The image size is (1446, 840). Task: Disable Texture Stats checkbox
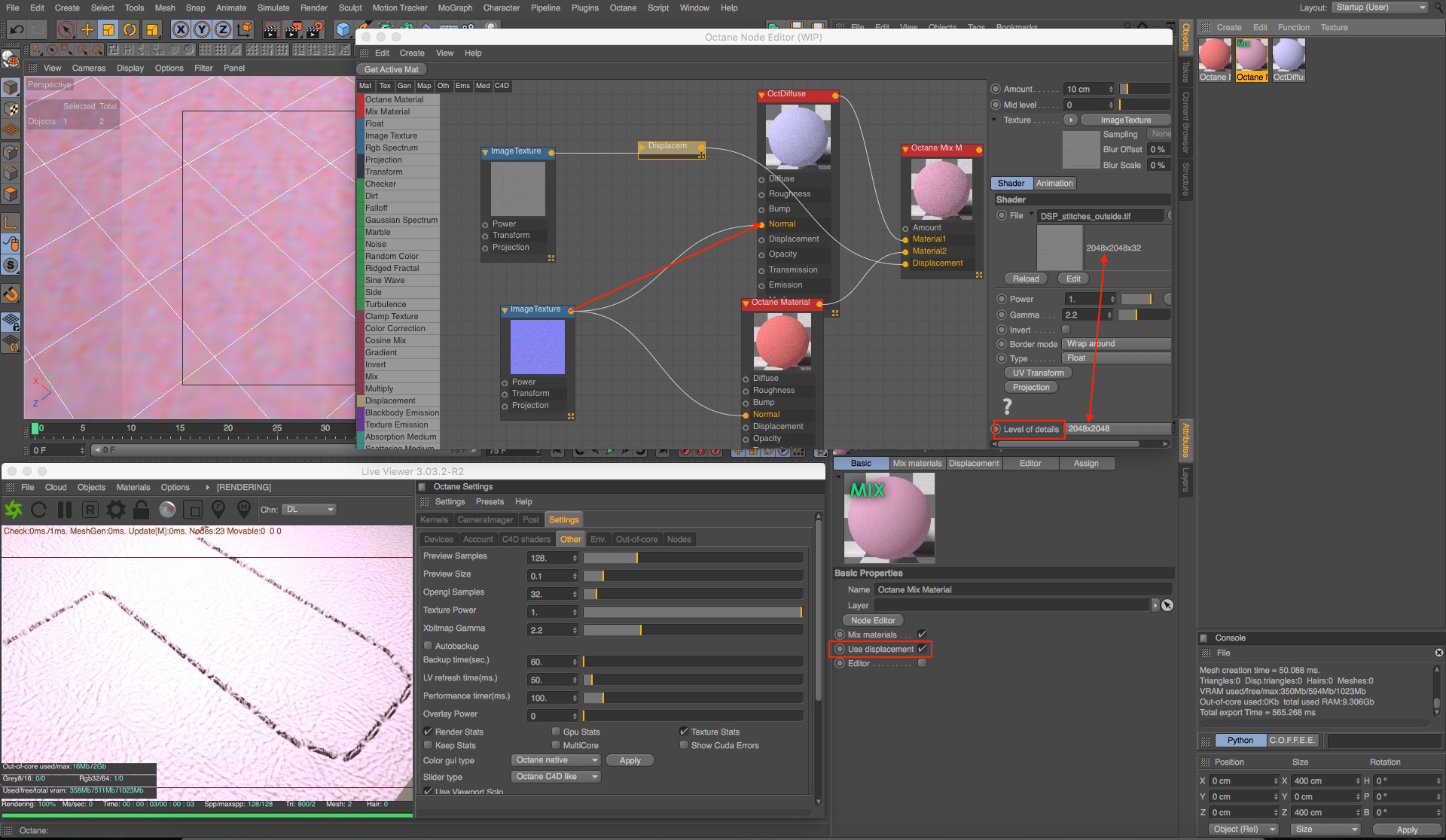(684, 732)
